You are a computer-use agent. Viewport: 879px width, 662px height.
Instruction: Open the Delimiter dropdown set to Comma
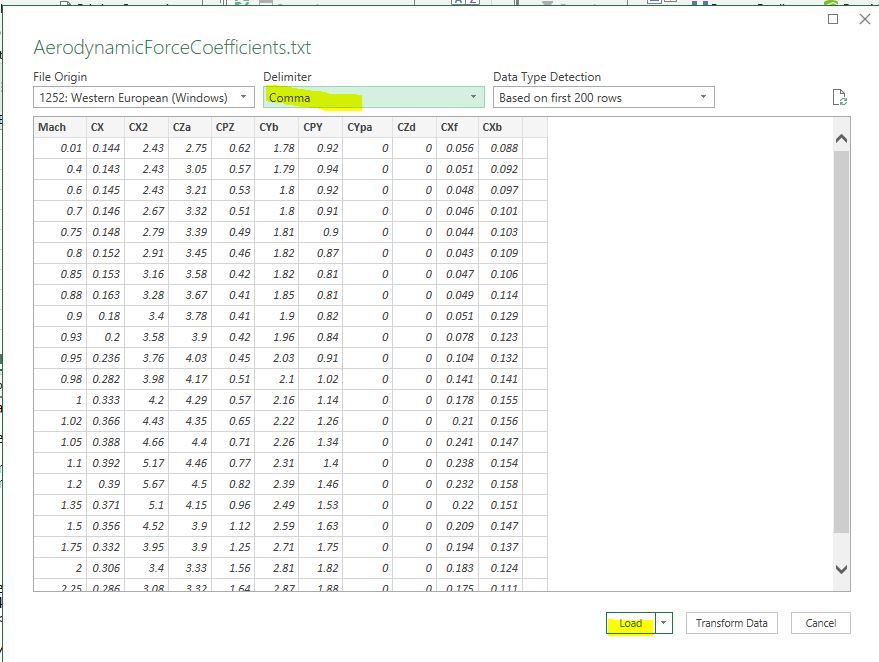click(373, 97)
